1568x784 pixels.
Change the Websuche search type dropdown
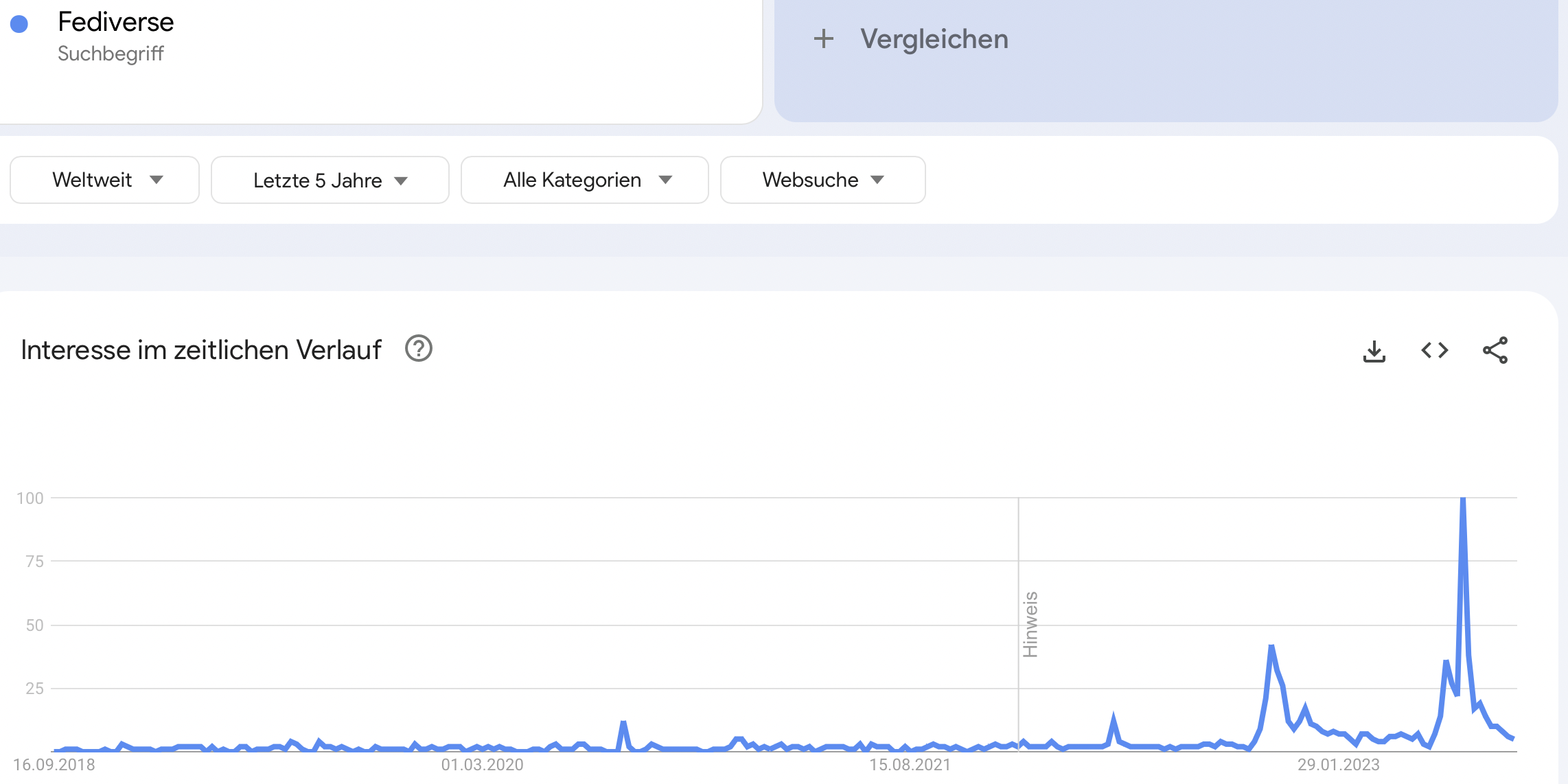tap(823, 180)
